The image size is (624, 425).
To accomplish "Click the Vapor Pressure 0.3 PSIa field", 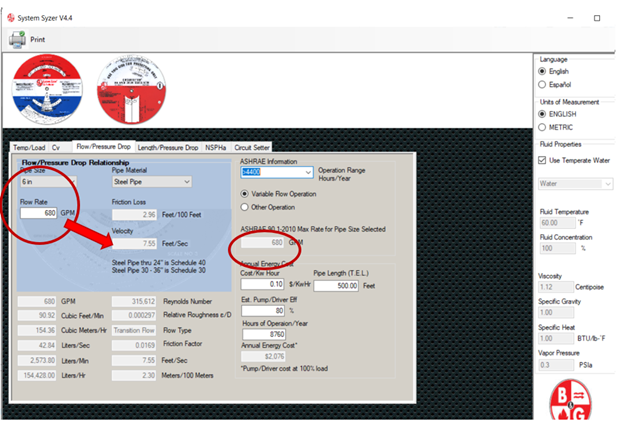I will point(556,365).
